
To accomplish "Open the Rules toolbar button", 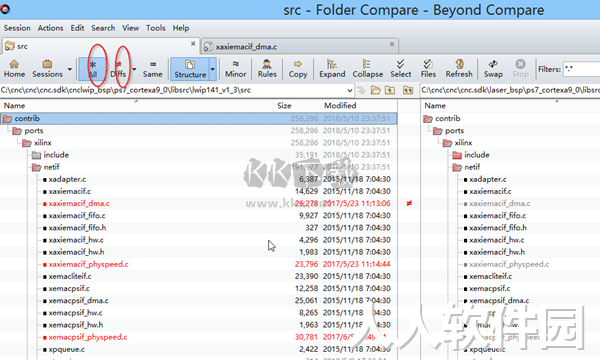I will tap(267, 69).
